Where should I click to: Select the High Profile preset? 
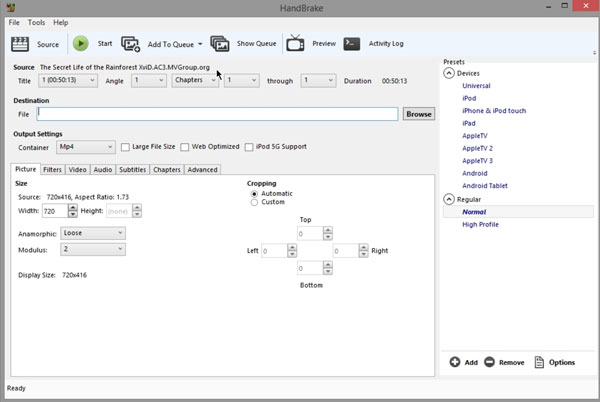point(480,225)
